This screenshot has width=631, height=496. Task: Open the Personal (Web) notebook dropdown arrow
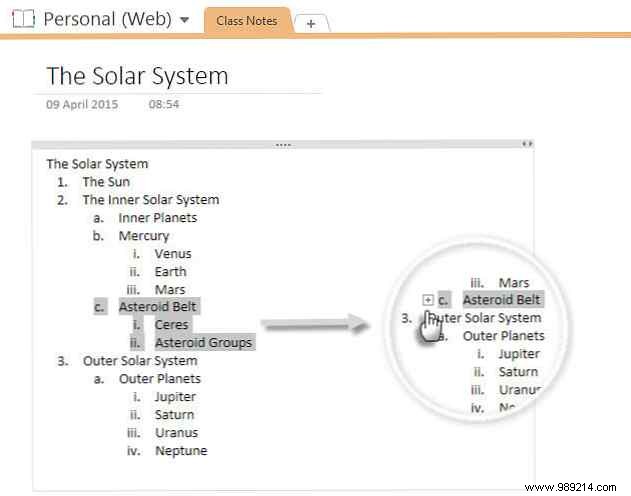click(184, 20)
